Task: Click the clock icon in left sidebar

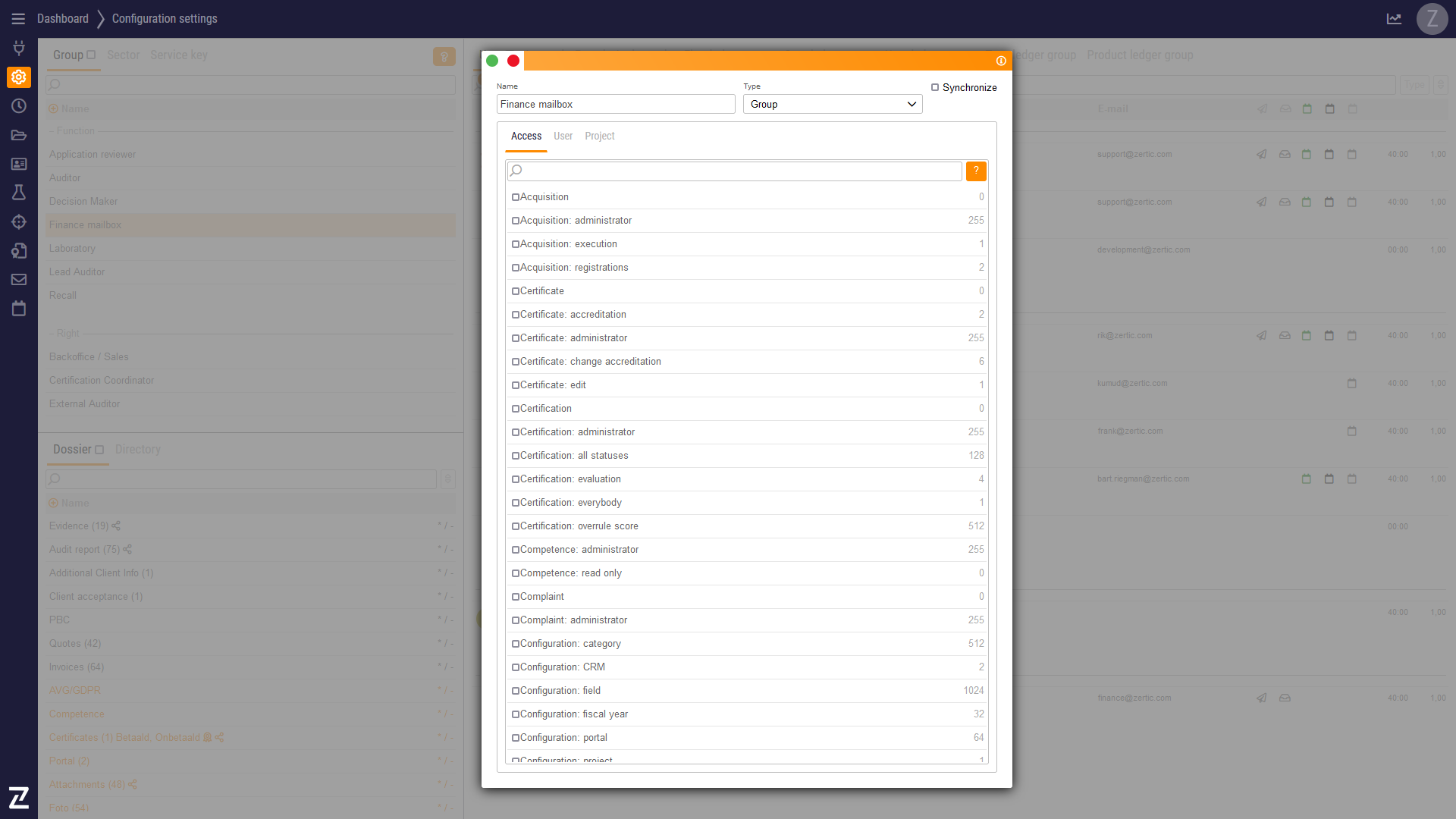Action: 19,106
